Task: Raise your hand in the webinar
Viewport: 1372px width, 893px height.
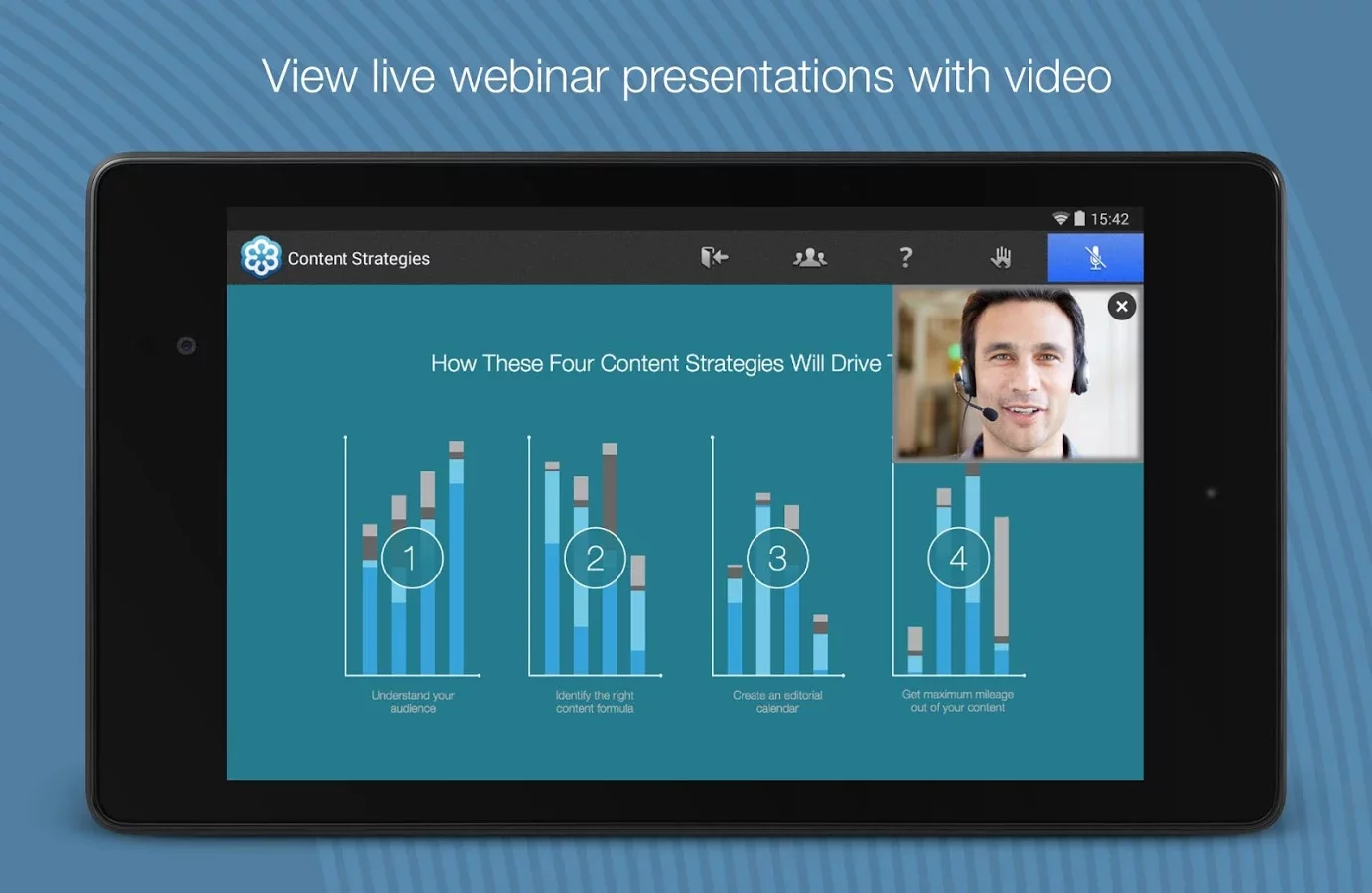Action: [1001, 258]
